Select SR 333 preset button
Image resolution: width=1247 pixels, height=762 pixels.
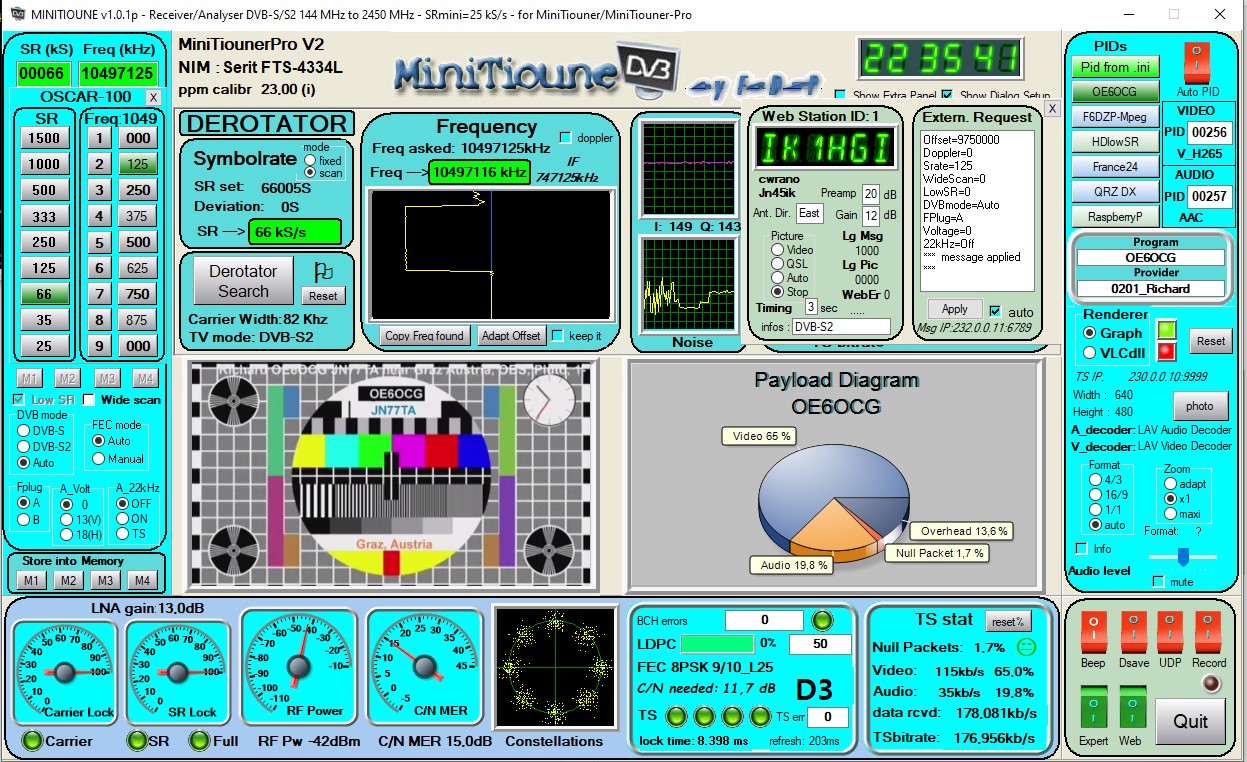pyautogui.click(x=44, y=216)
